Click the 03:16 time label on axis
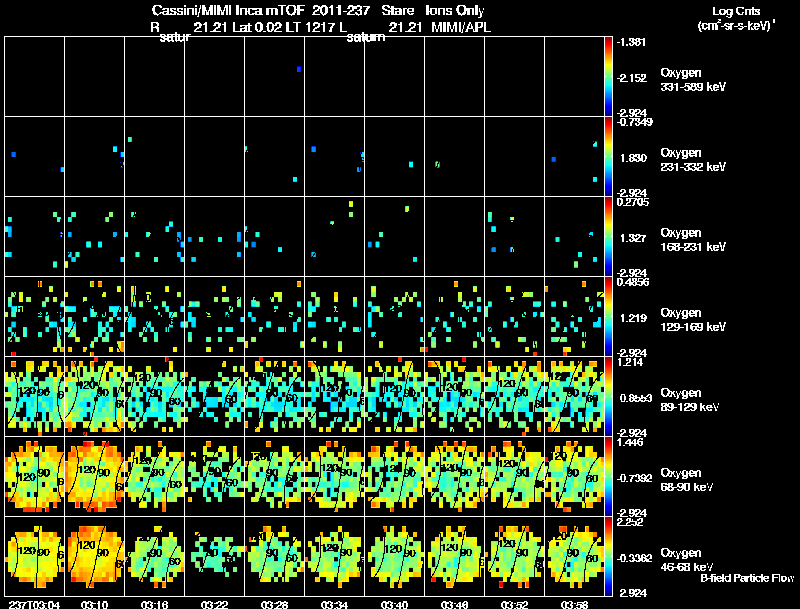The image size is (800, 609). 155,604
